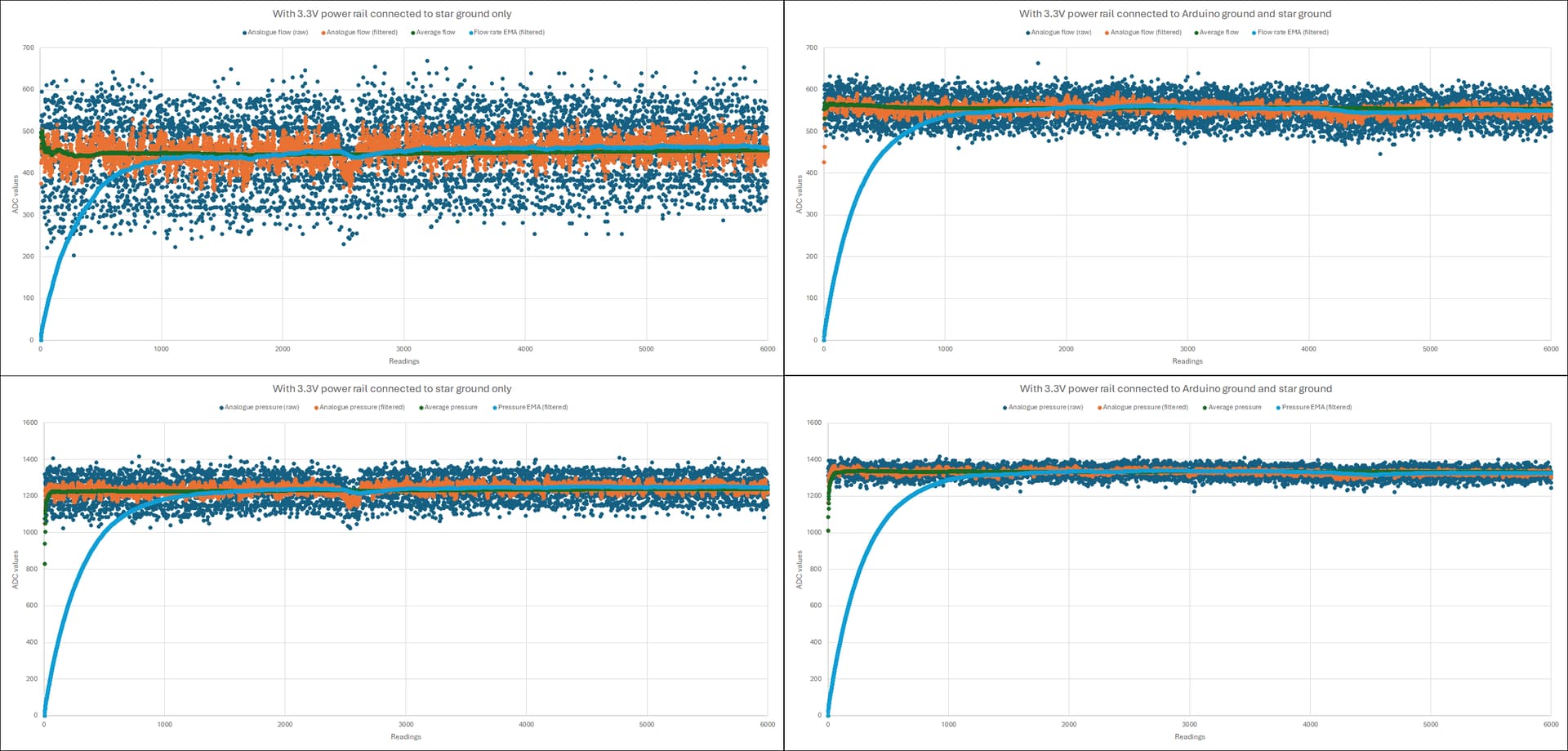Click the orange marker for Analogue flow (filtered)

pyautogui.click(x=324, y=33)
